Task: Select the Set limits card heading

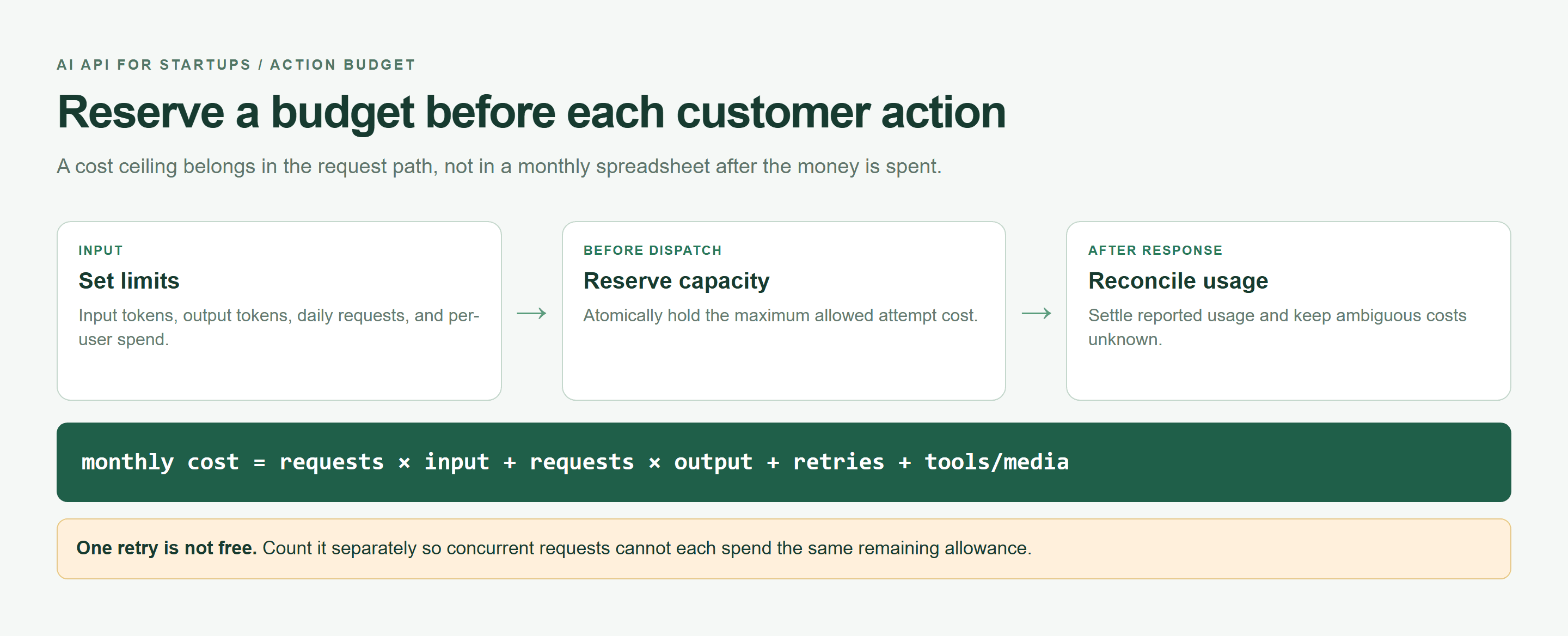Action: click(x=129, y=280)
